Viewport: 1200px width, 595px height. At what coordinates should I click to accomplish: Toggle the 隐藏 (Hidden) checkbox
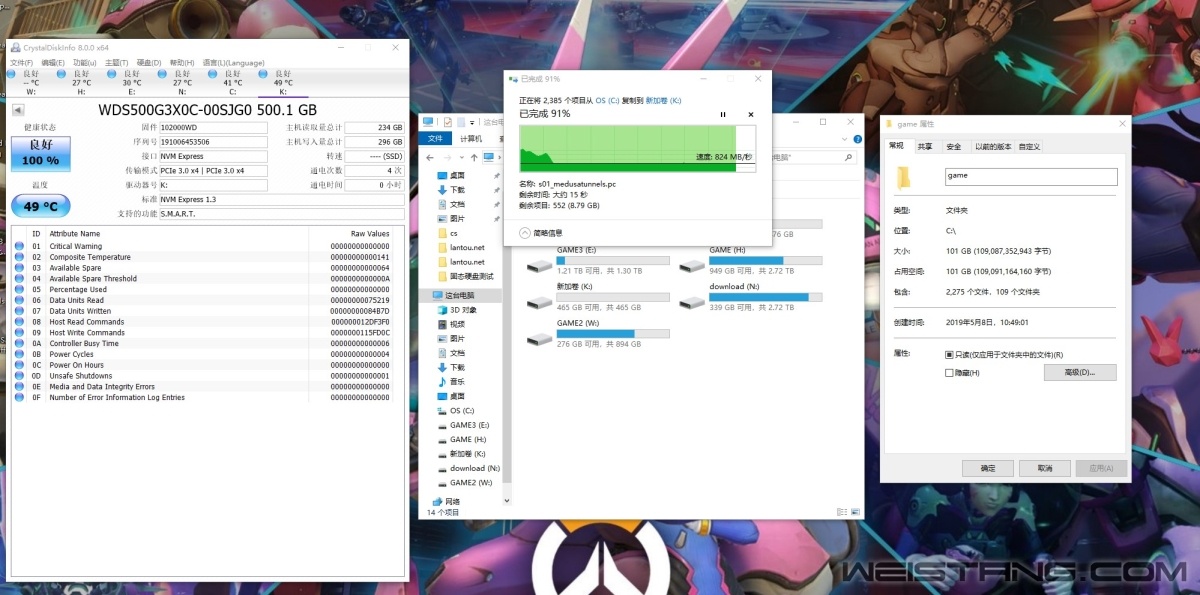pos(949,373)
